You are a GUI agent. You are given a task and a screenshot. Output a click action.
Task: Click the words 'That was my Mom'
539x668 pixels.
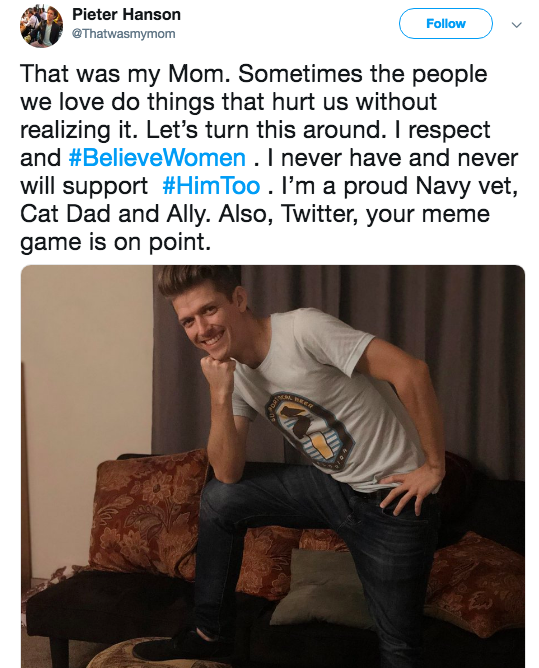tap(121, 74)
